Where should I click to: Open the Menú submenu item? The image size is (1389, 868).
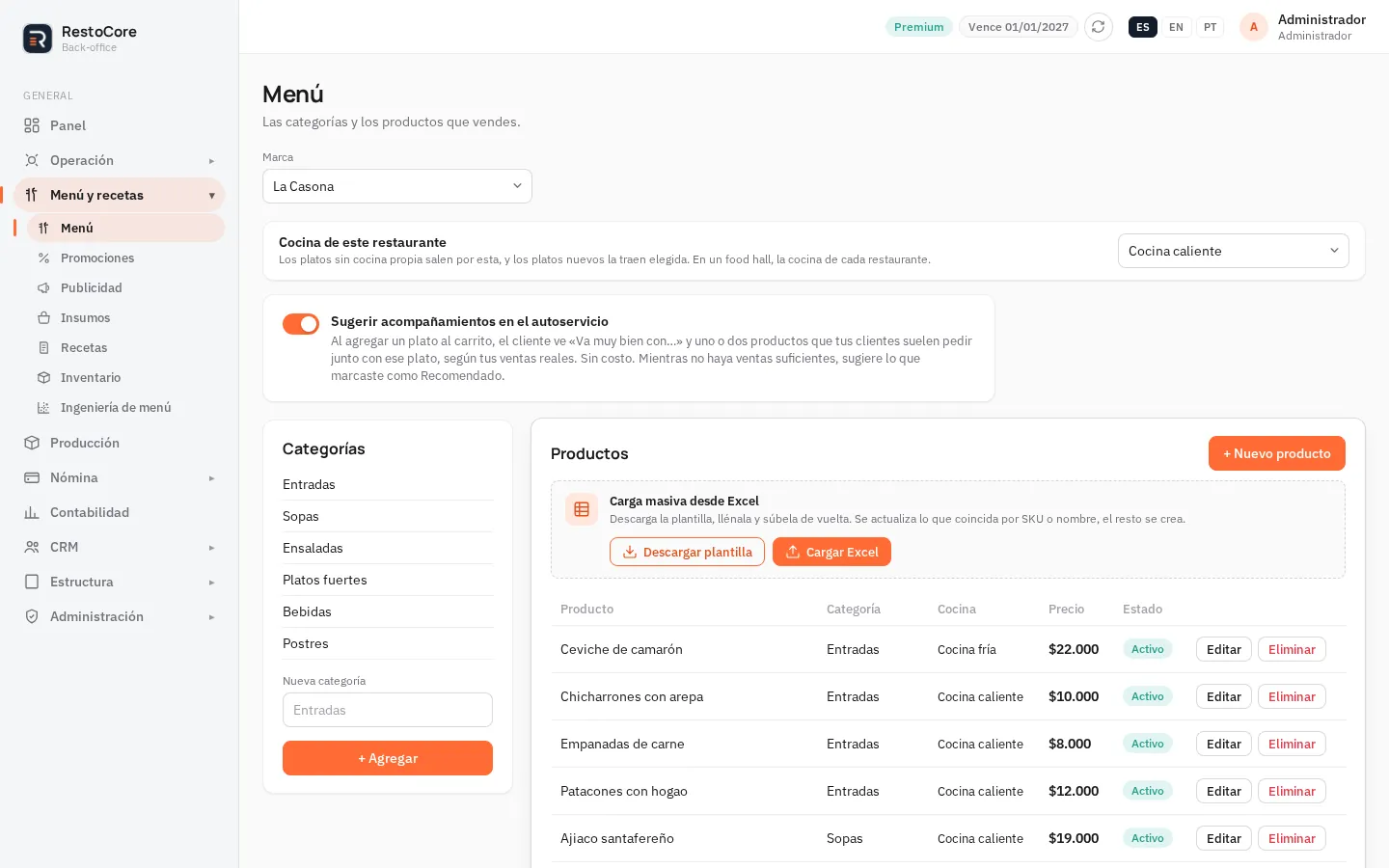click(125, 228)
